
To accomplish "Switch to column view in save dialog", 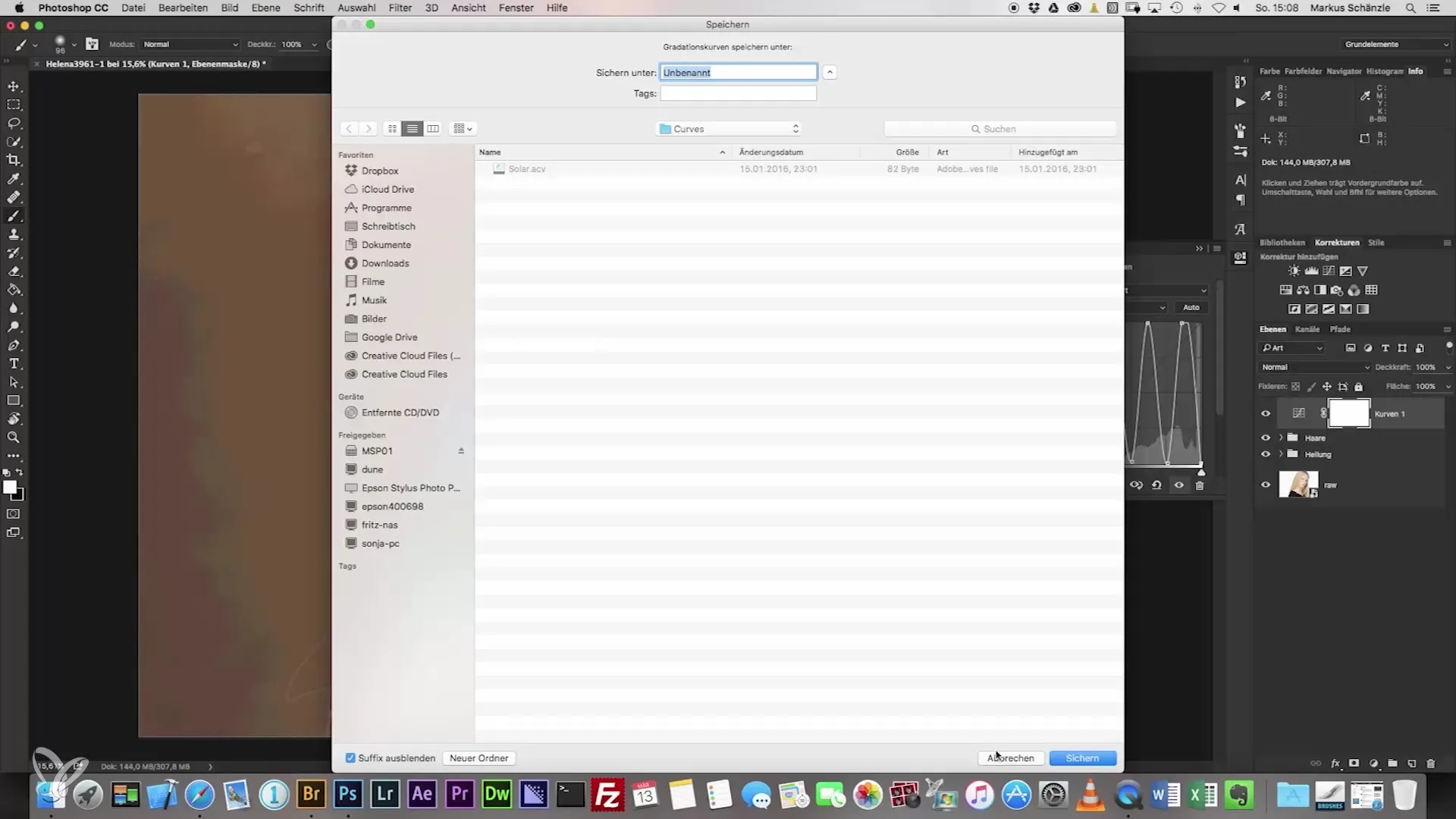I will pyautogui.click(x=433, y=129).
